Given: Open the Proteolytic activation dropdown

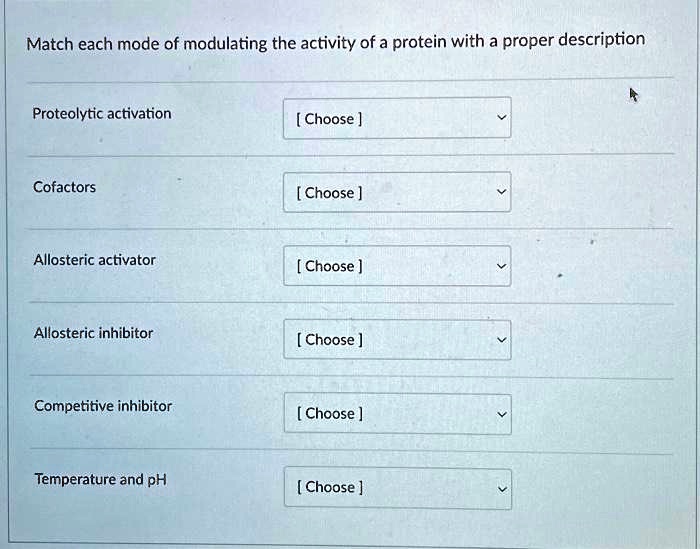Looking at the screenshot, I should pyautogui.click(x=397, y=118).
